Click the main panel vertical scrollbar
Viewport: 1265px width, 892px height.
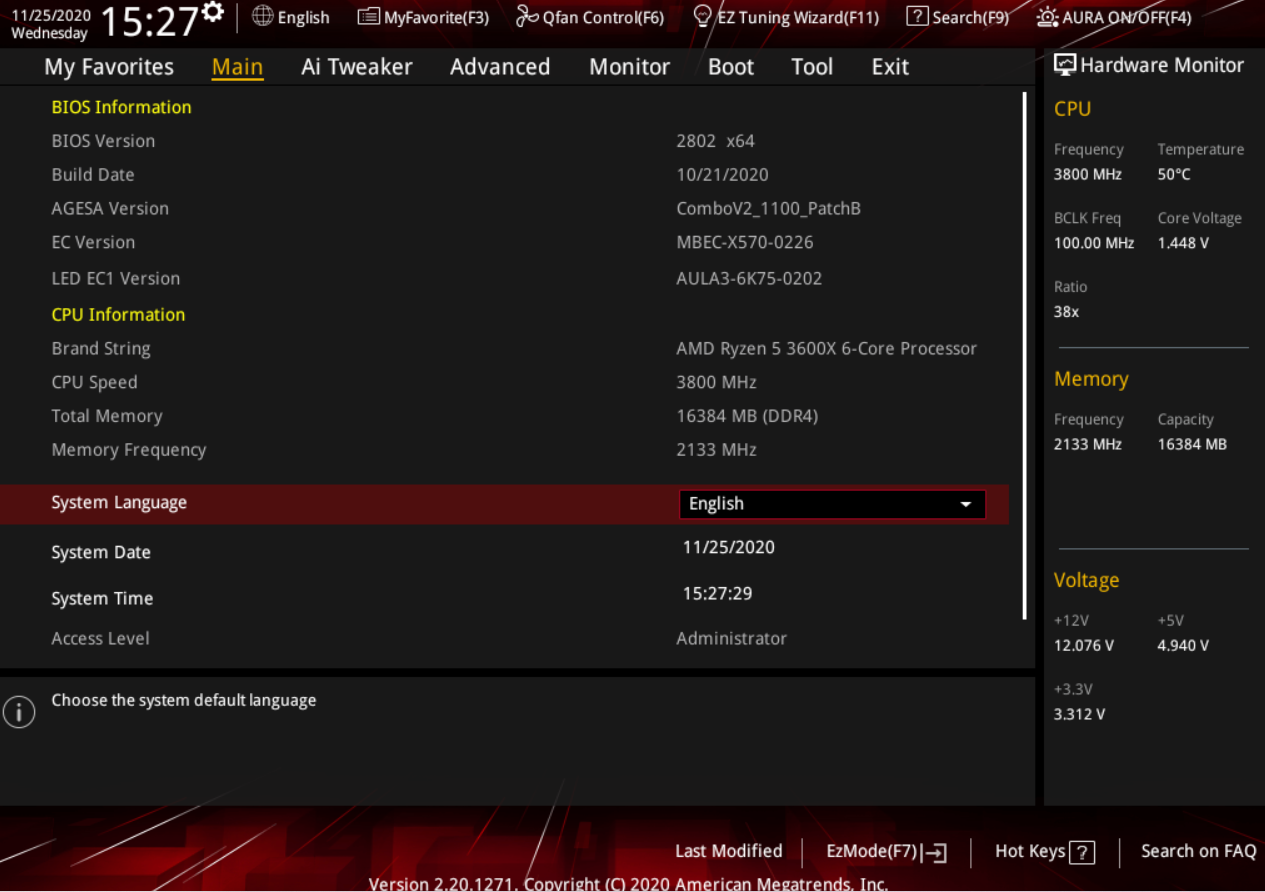tap(1024, 357)
